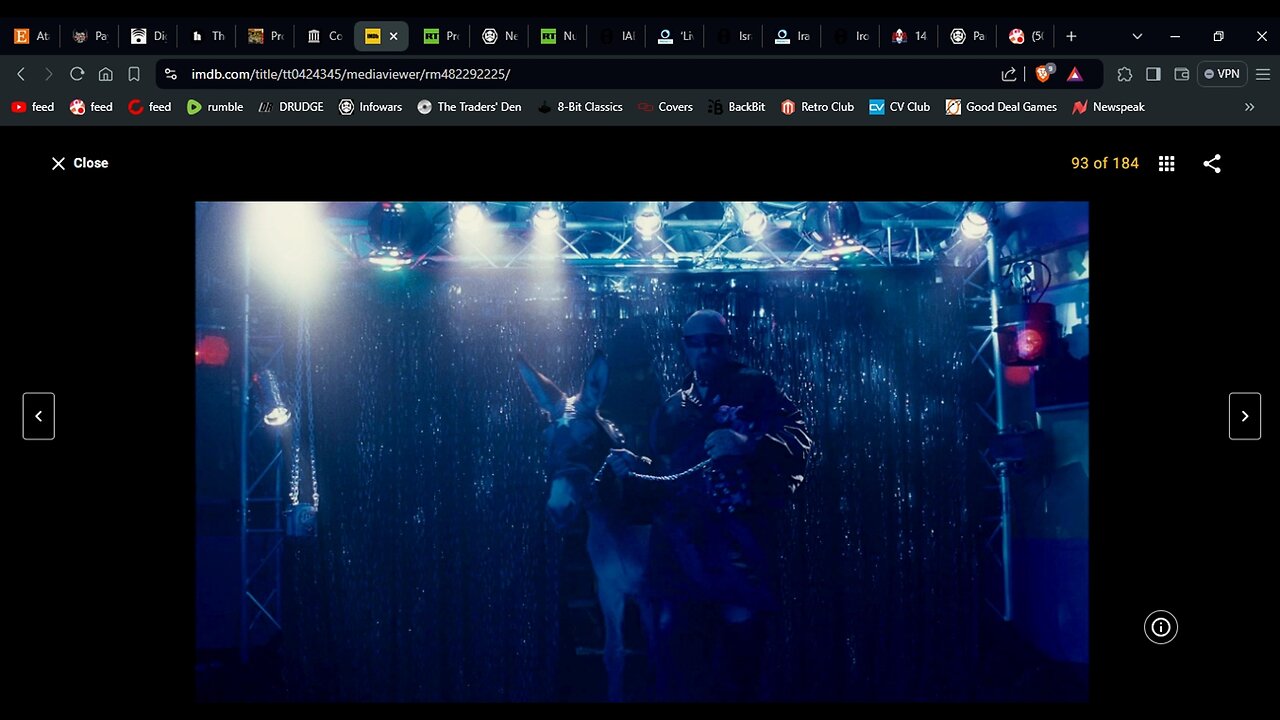This screenshot has width=1280, height=720.
Task: Open the DRUDGE bookmark
Action: click(290, 107)
